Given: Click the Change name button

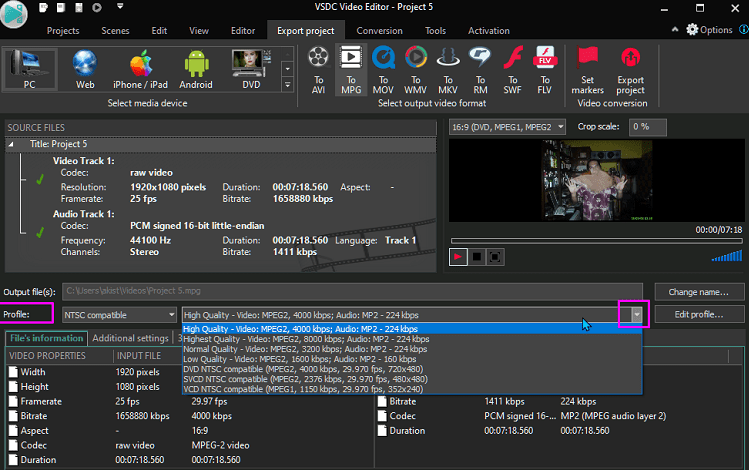Looking at the screenshot, I should 699,292.
